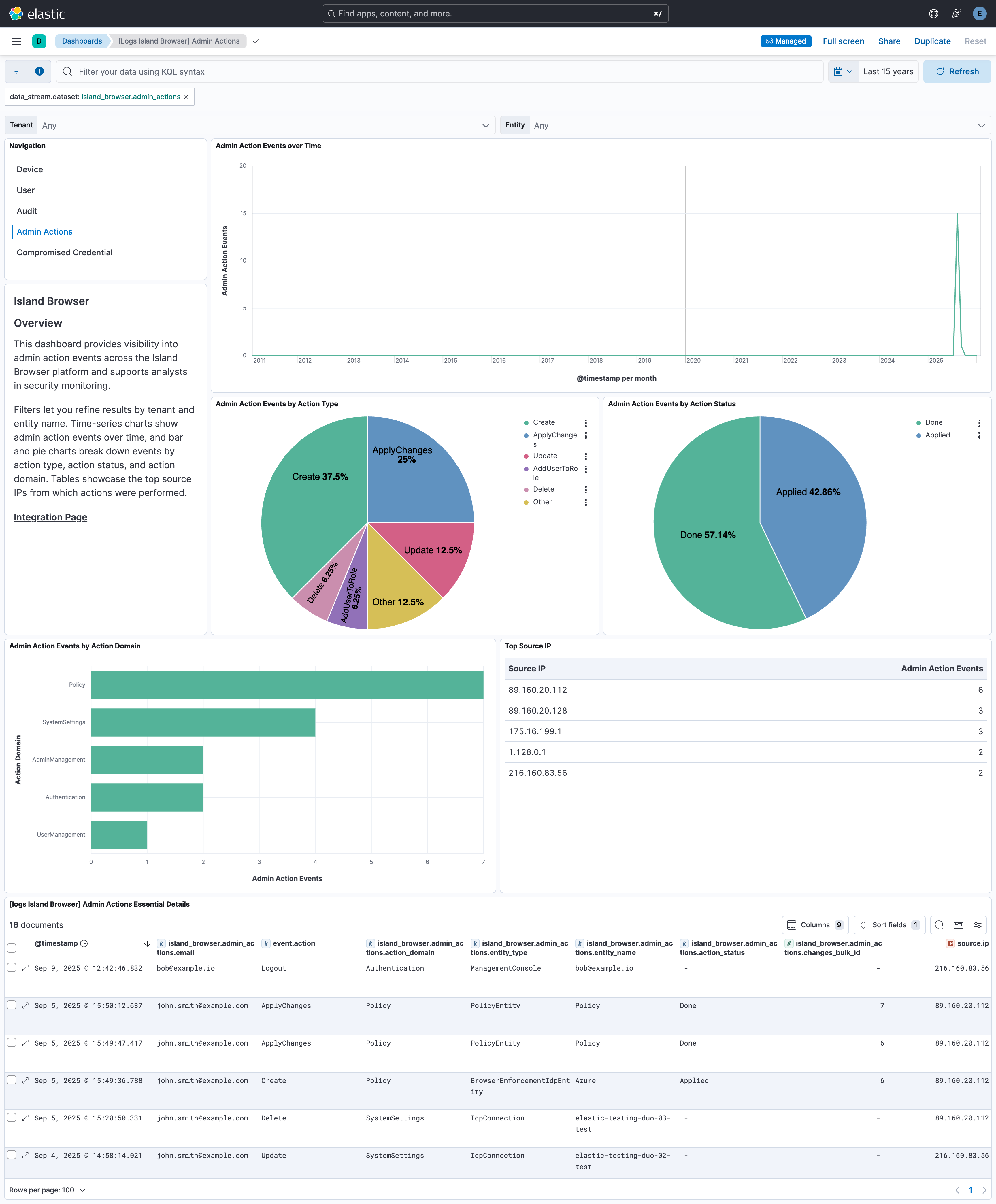Click the keyboard shortcuts icon in the table toolbar

pos(958,925)
